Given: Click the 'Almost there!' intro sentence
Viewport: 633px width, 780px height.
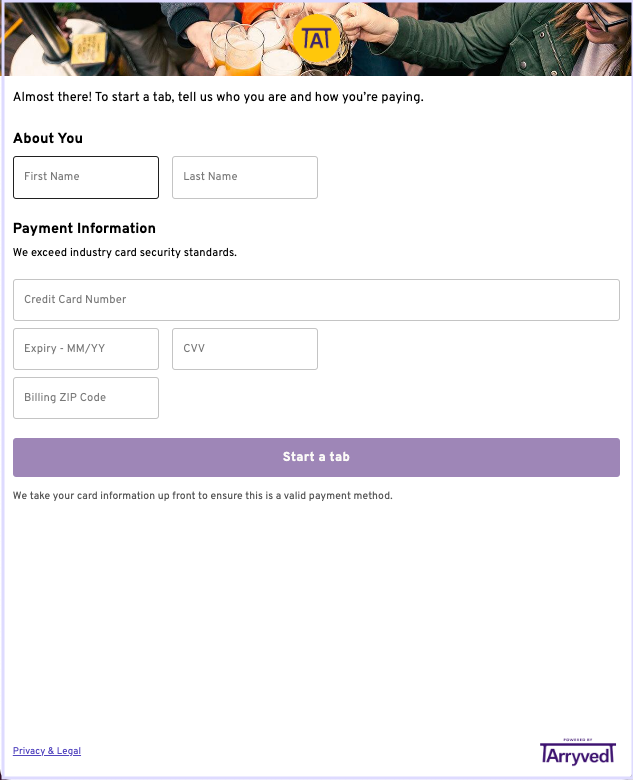Looking at the screenshot, I should coord(218,97).
